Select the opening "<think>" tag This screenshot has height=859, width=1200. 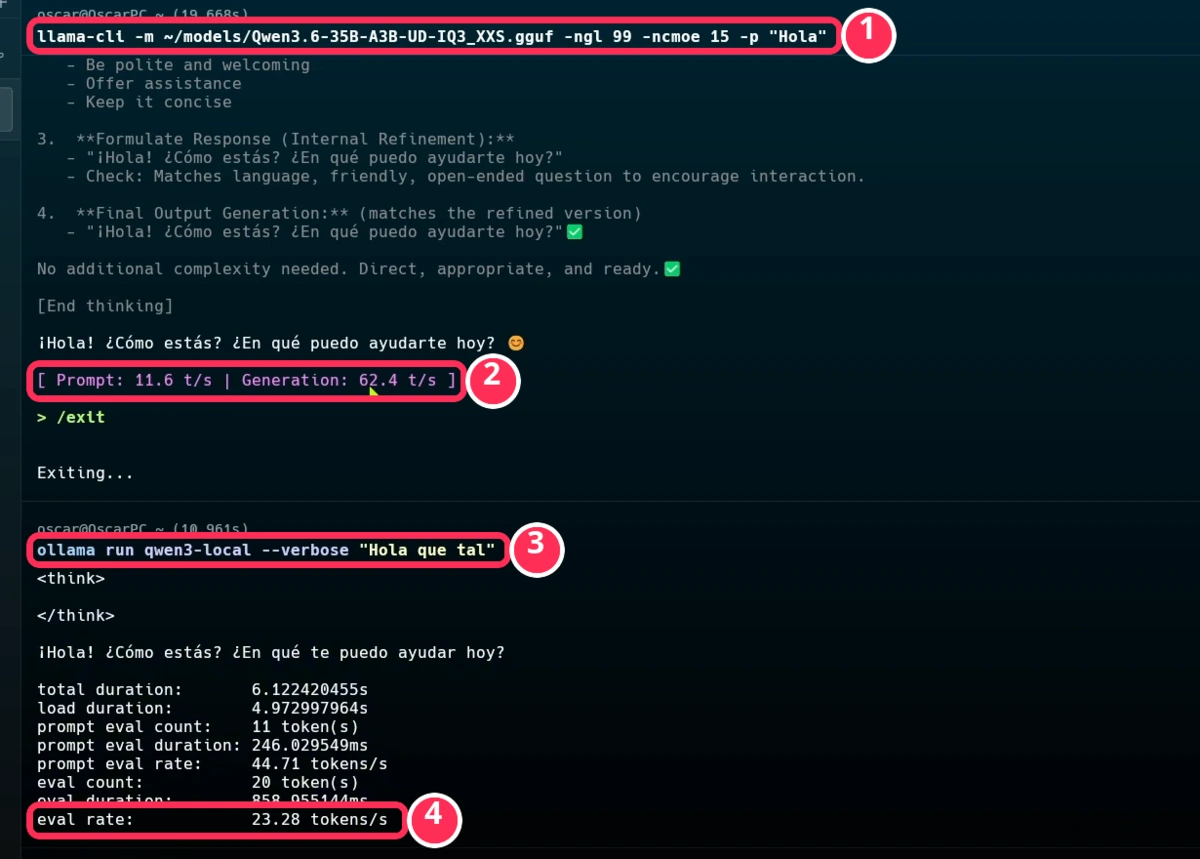[71, 578]
